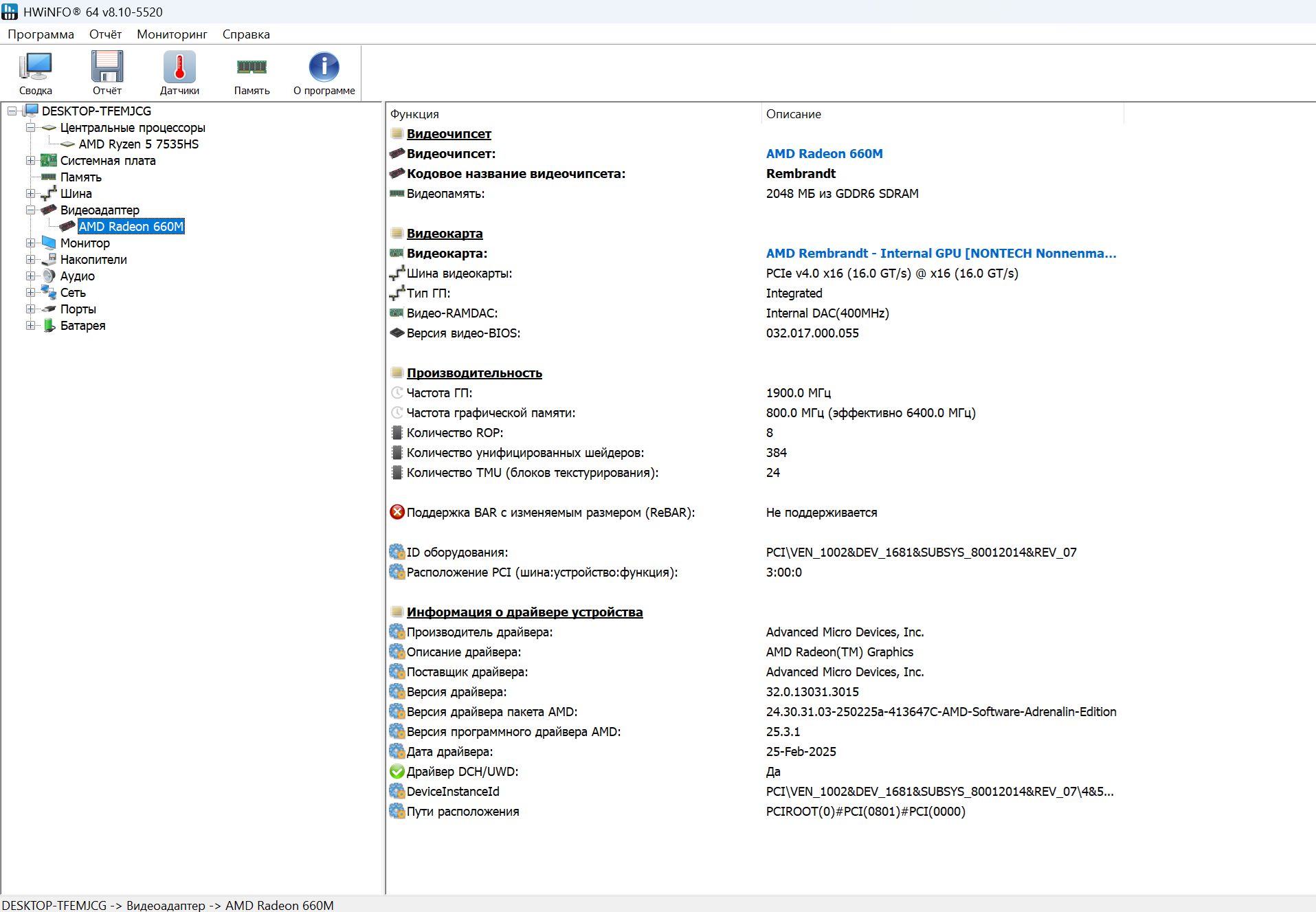
Task: Expand the Батарея tree branch
Action: click(x=31, y=325)
